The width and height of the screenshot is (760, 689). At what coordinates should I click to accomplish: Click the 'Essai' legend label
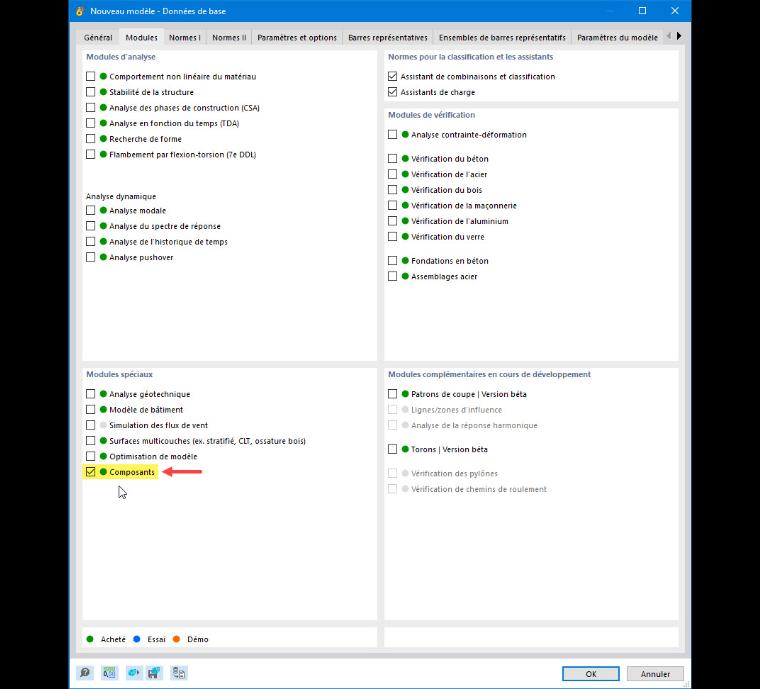[x=156, y=639]
